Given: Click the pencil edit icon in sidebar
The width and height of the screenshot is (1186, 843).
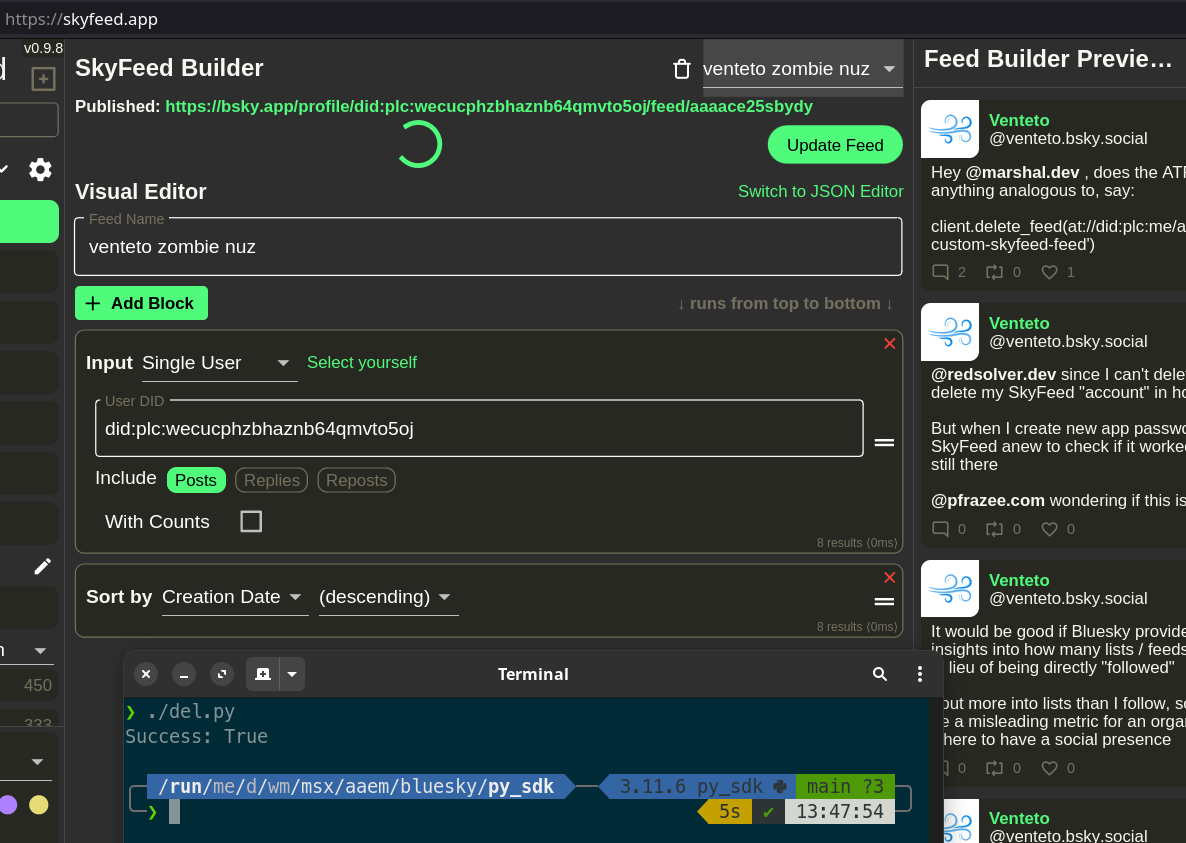Looking at the screenshot, I should coord(42,566).
